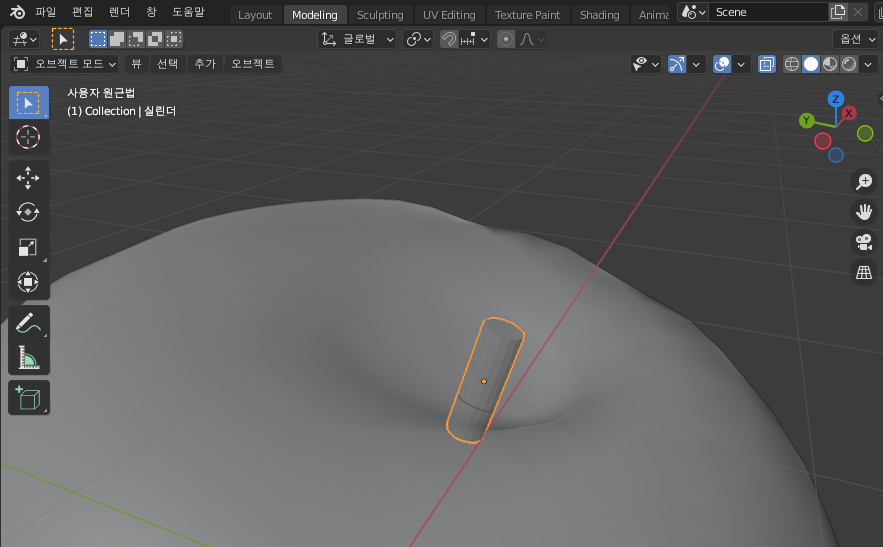The image size is (883, 547).
Task: Open the overlays options dropdown arrow
Action: (741, 64)
